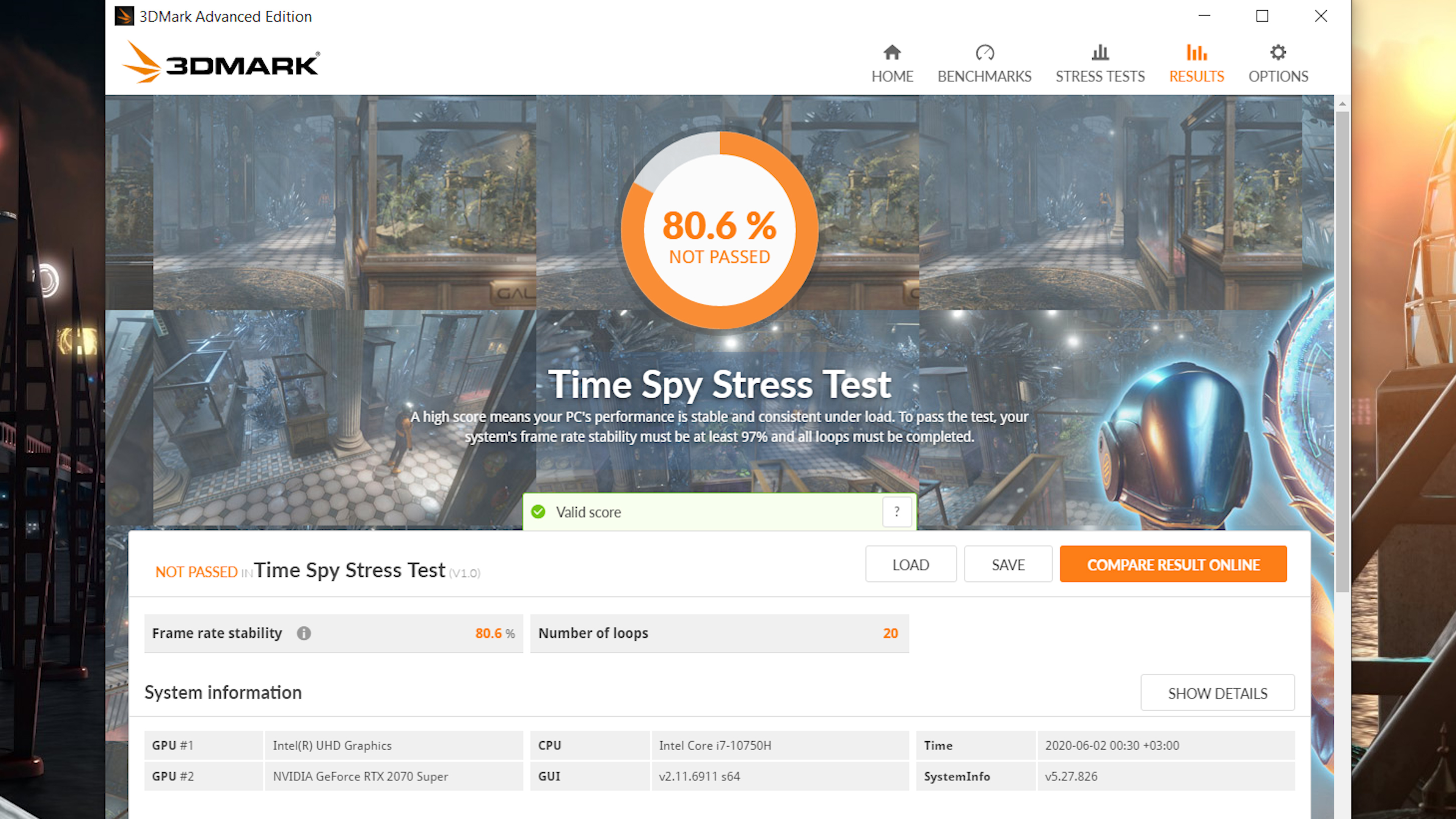The height and width of the screenshot is (819, 1456).
Task: Click the GUI version v2.11.6911 s64
Action: (x=780, y=777)
